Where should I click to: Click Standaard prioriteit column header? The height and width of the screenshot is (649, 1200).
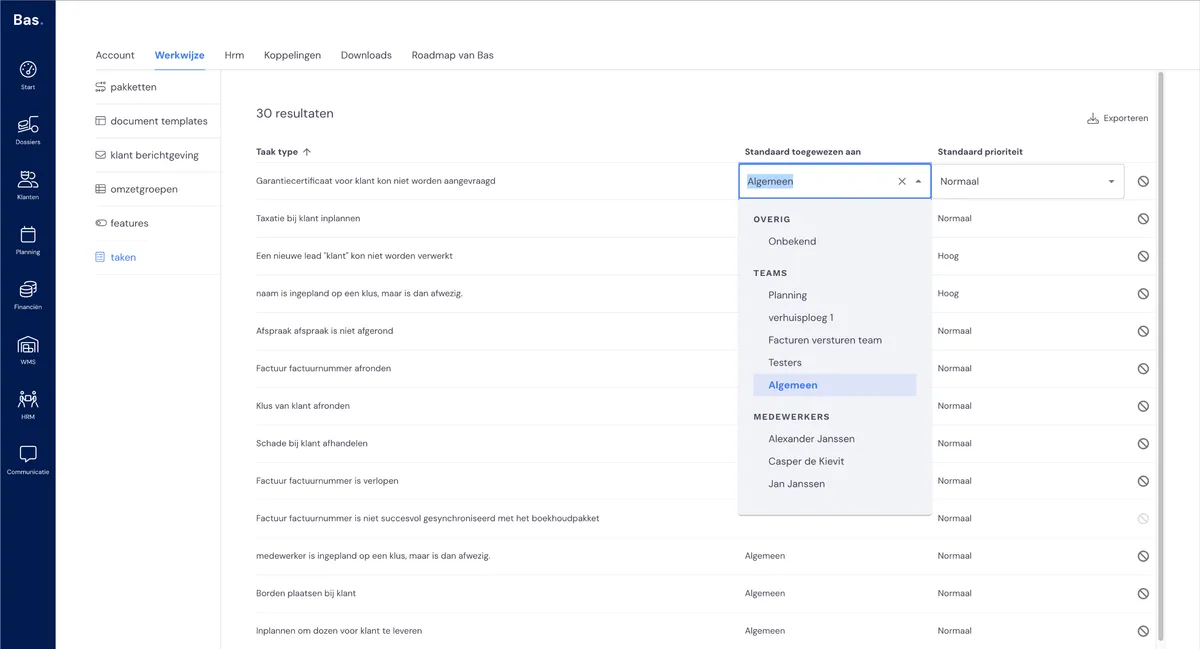click(x=980, y=152)
